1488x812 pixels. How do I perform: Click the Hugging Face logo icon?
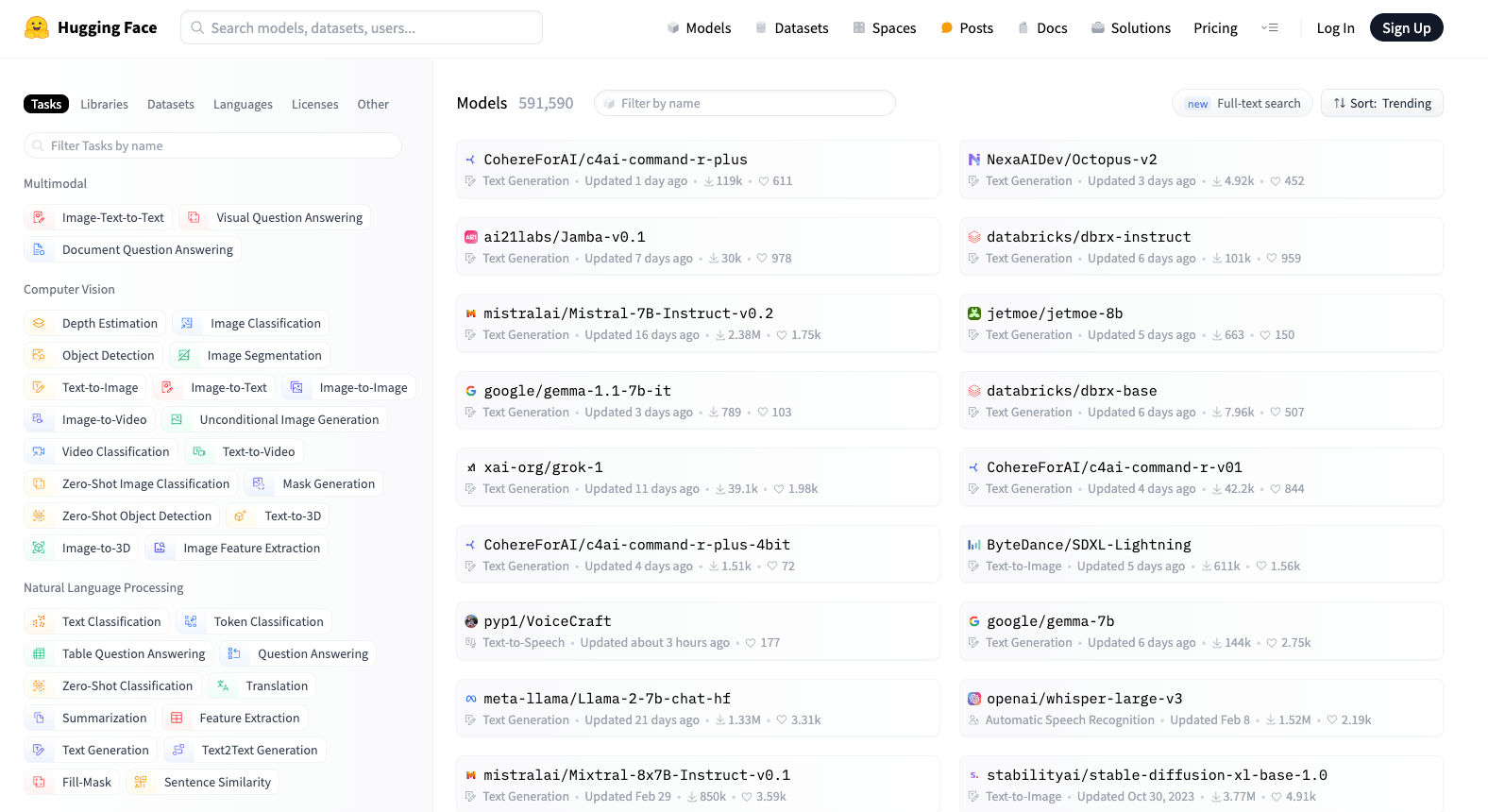pos(37,27)
